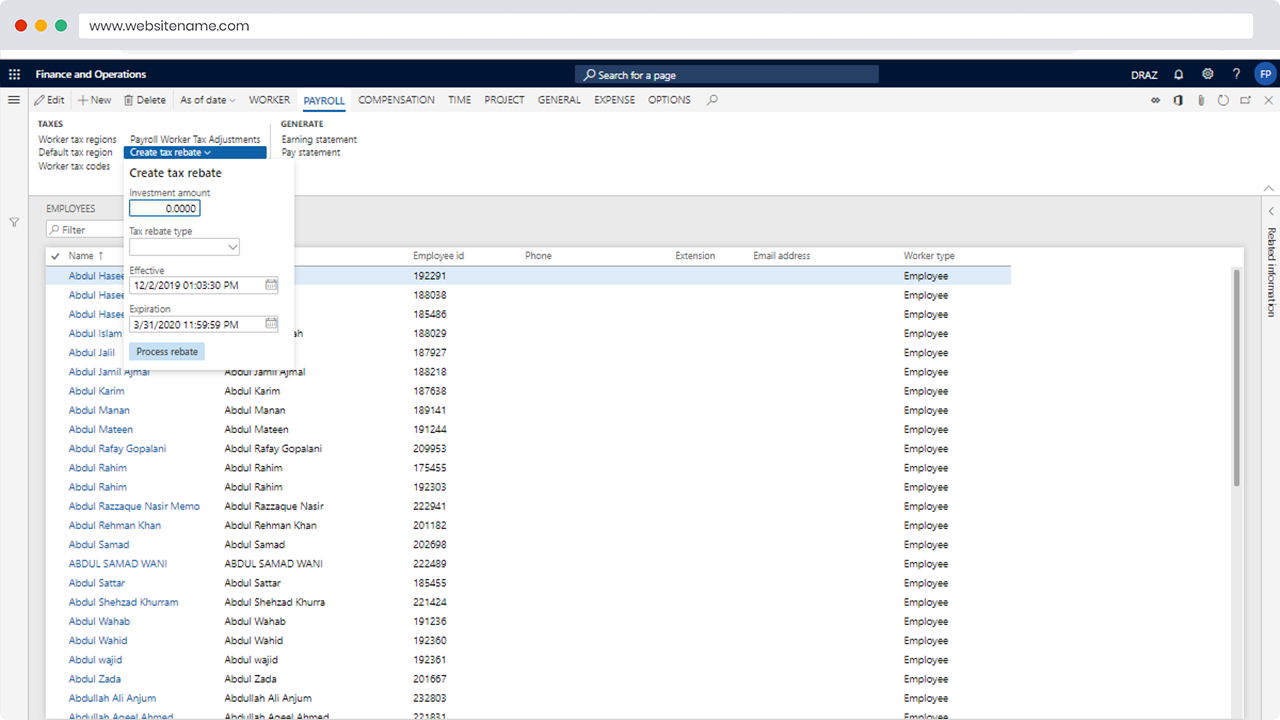Click the action pane search magnifier

coord(712,100)
